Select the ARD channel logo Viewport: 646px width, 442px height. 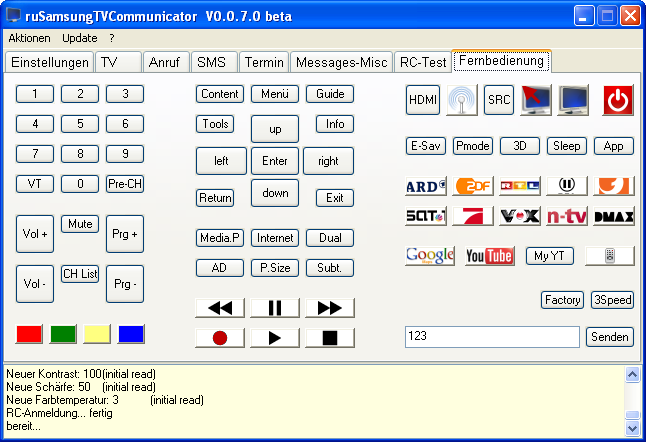(426, 186)
